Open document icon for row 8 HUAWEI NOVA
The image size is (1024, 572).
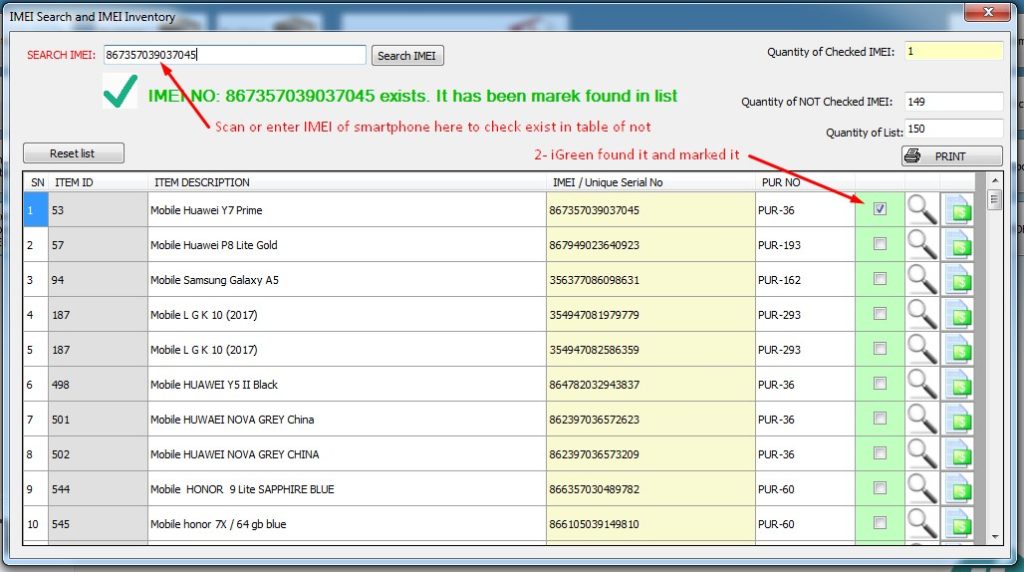point(958,454)
